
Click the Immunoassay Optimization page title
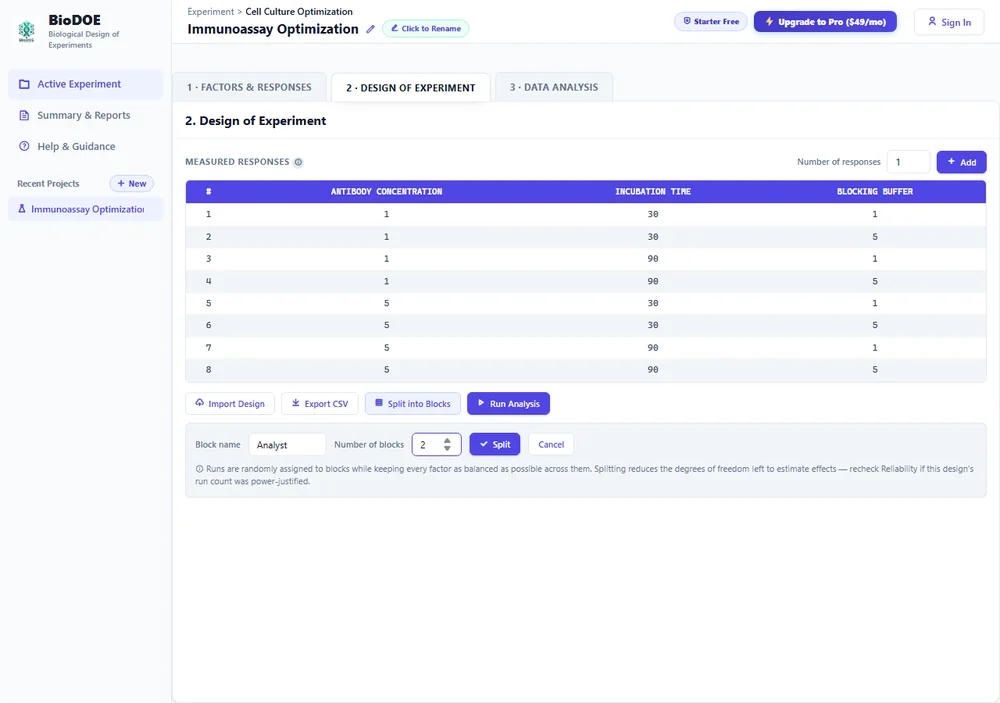273,29
